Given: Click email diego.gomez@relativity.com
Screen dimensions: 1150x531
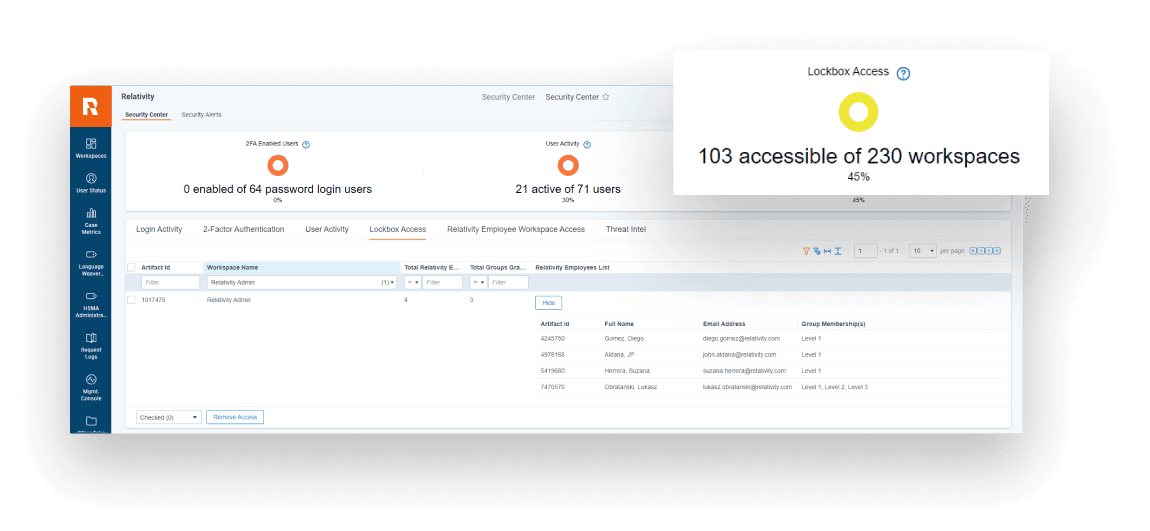Looking at the screenshot, I should [741, 339].
